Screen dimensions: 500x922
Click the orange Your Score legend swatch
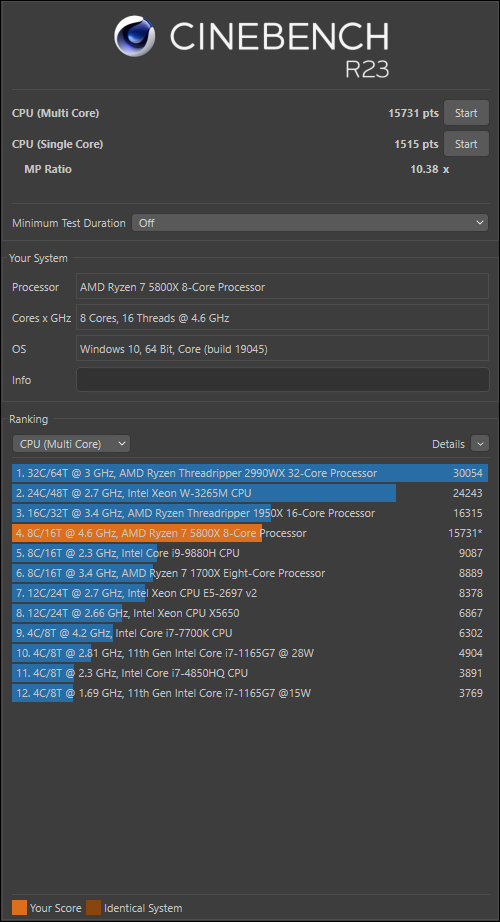point(19,908)
